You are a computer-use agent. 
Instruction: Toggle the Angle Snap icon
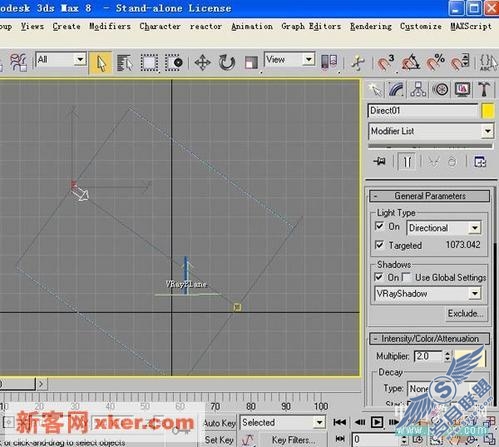coord(410,63)
